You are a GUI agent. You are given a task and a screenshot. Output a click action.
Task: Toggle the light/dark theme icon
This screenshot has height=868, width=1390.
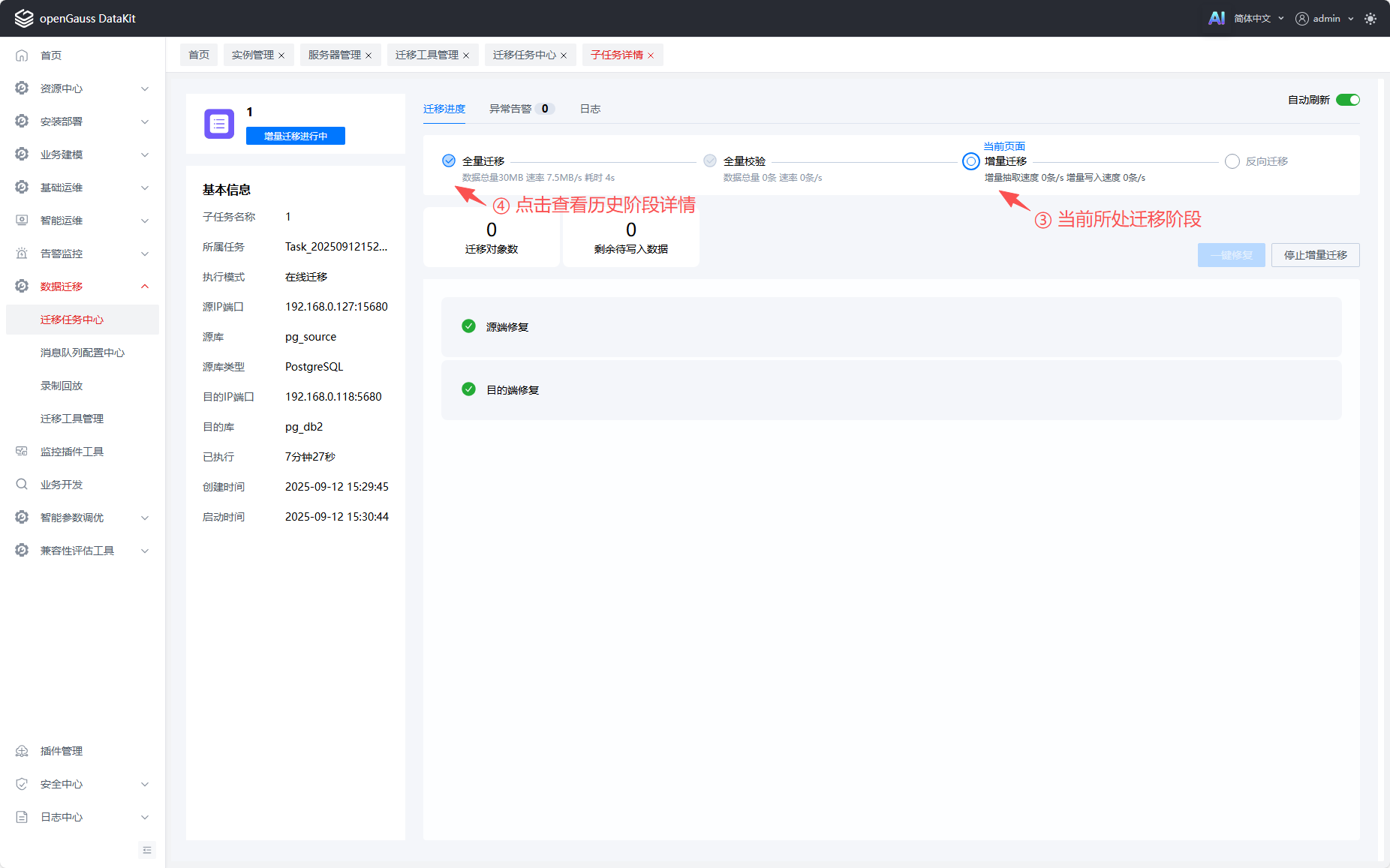1370,19
